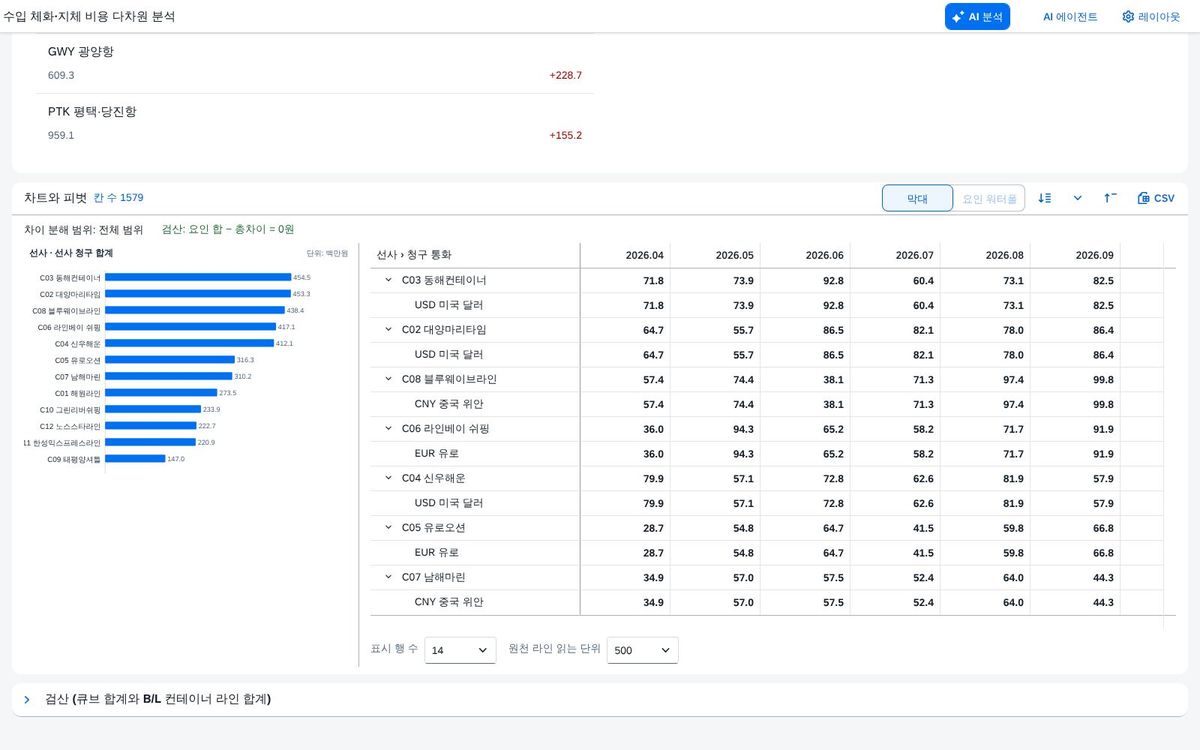This screenshot has width=1200, height=750.
Task: Click the C08 블루웨이브라인 chart bar
Action: [x=195, y=310]
